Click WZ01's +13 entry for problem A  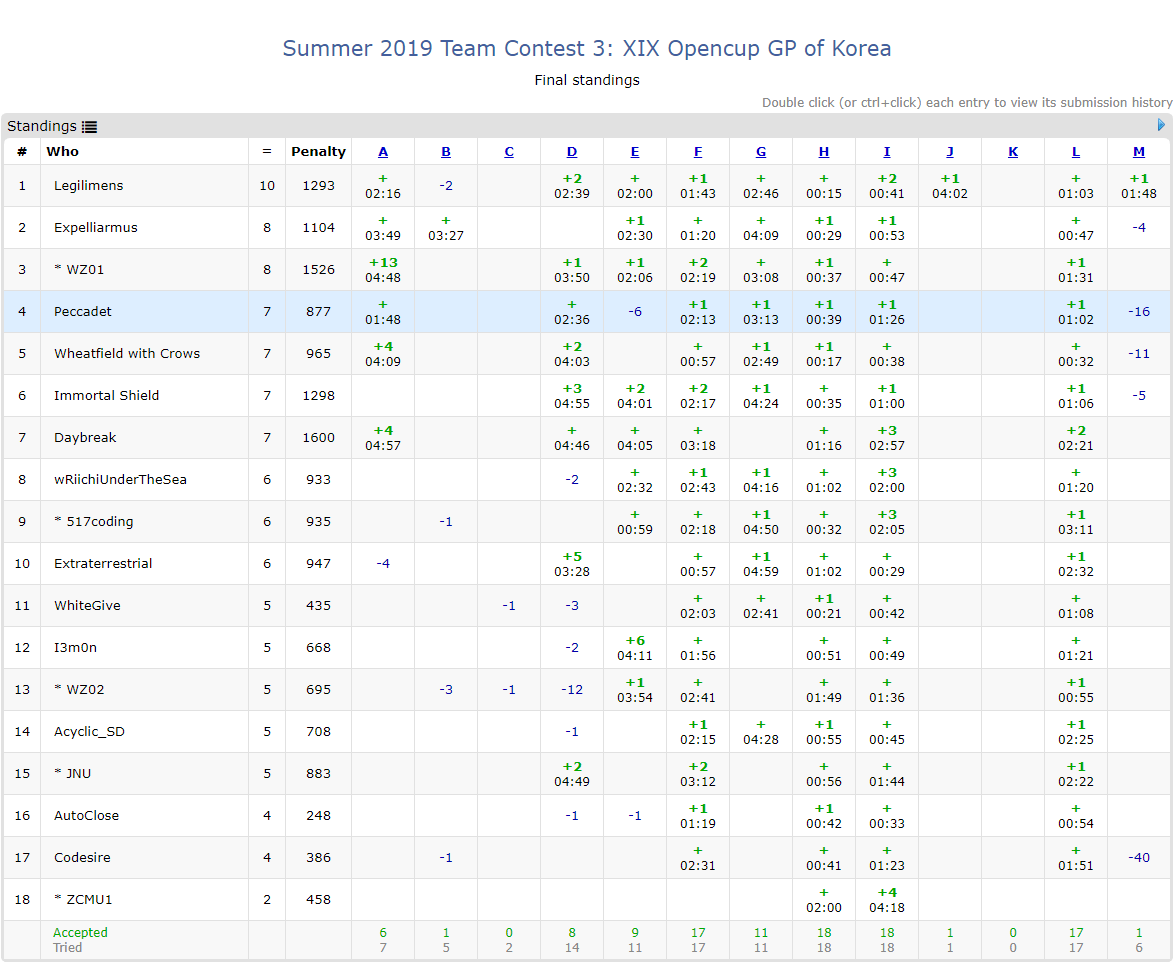pos(383,270)
